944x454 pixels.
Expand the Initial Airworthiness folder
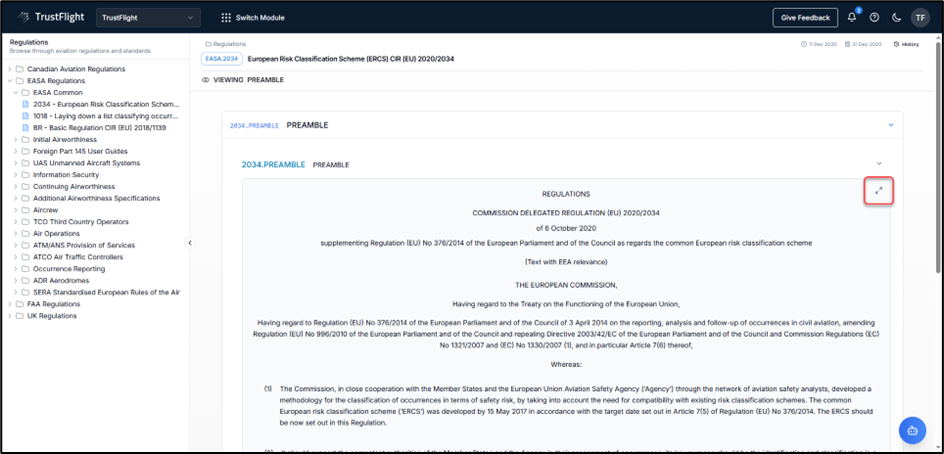(x=16, y=139)
